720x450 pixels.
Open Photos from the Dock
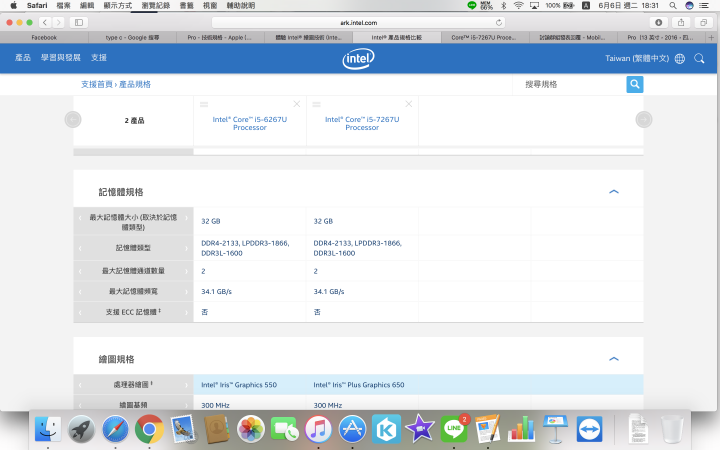[x=251, y=430]
